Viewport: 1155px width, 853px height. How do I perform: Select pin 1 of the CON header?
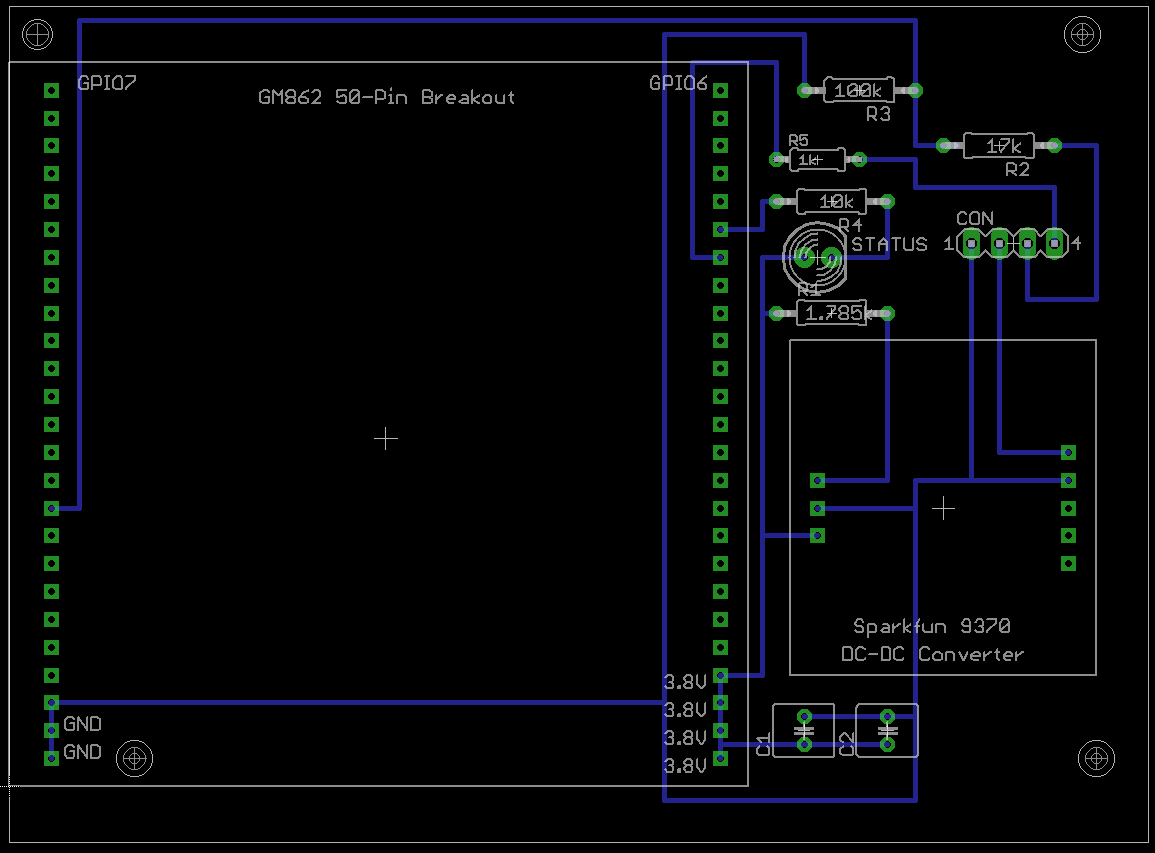(x=972, y=243)
